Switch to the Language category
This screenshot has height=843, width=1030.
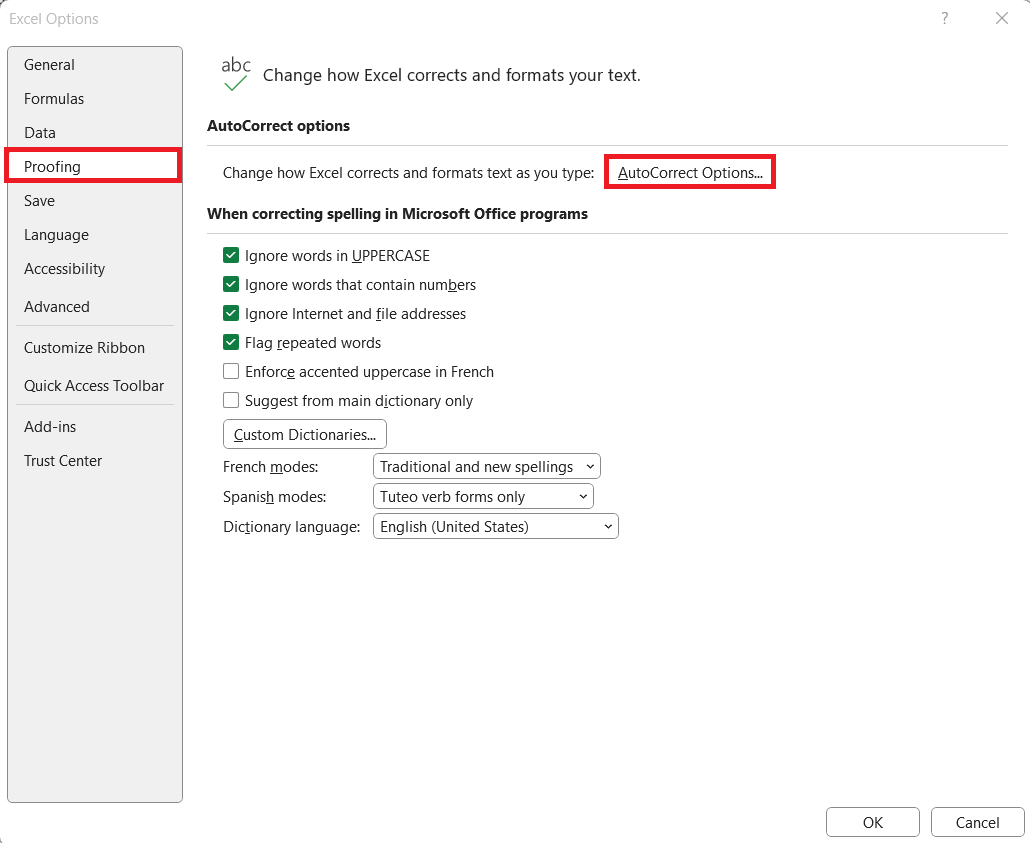[95, 235]
